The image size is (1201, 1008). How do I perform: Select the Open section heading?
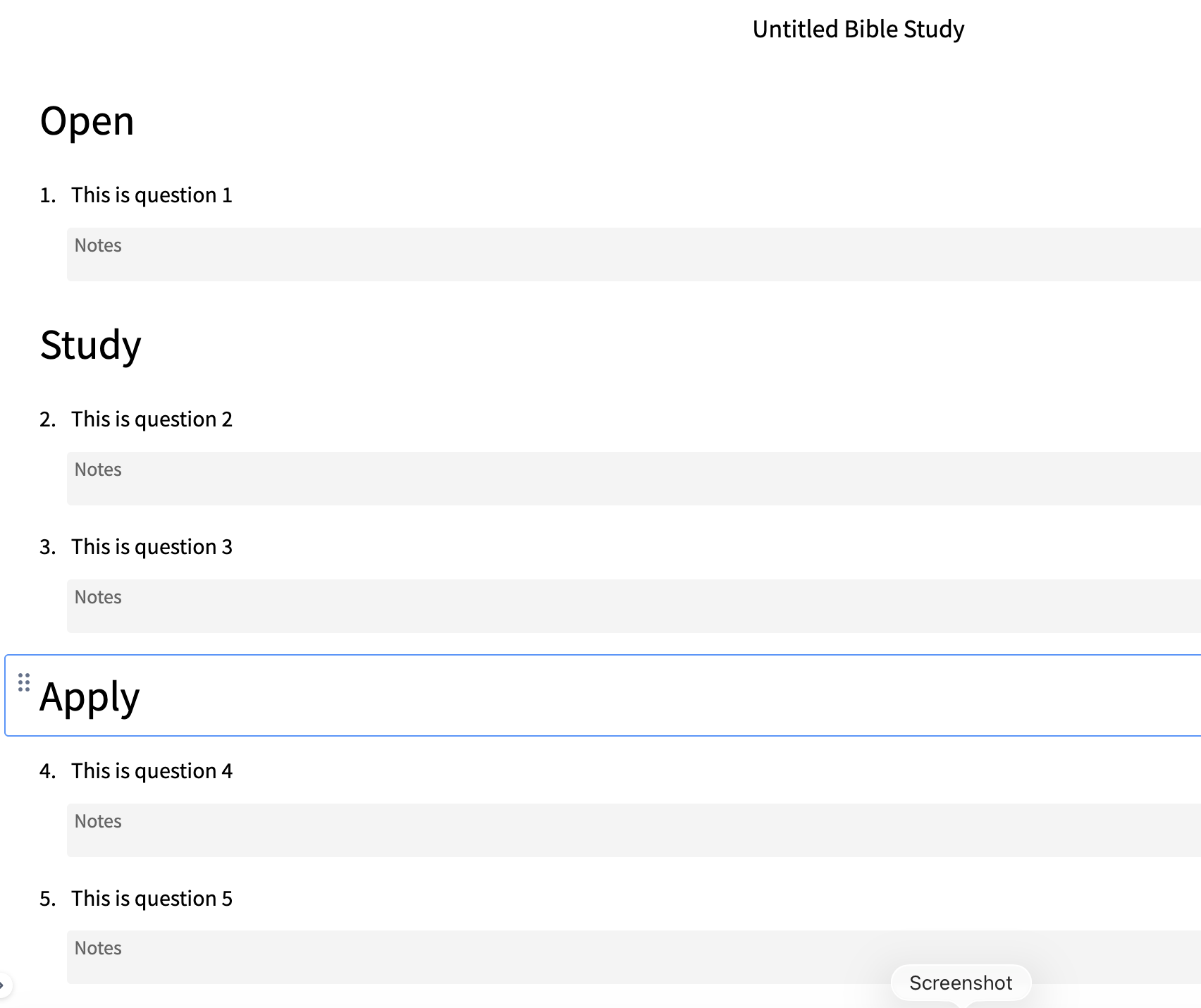tap(87, 121)
